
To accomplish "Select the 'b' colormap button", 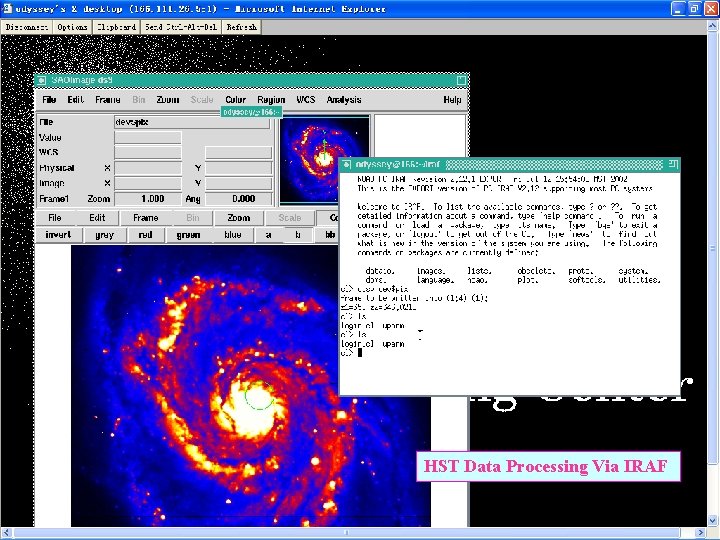I will [298, 235].
